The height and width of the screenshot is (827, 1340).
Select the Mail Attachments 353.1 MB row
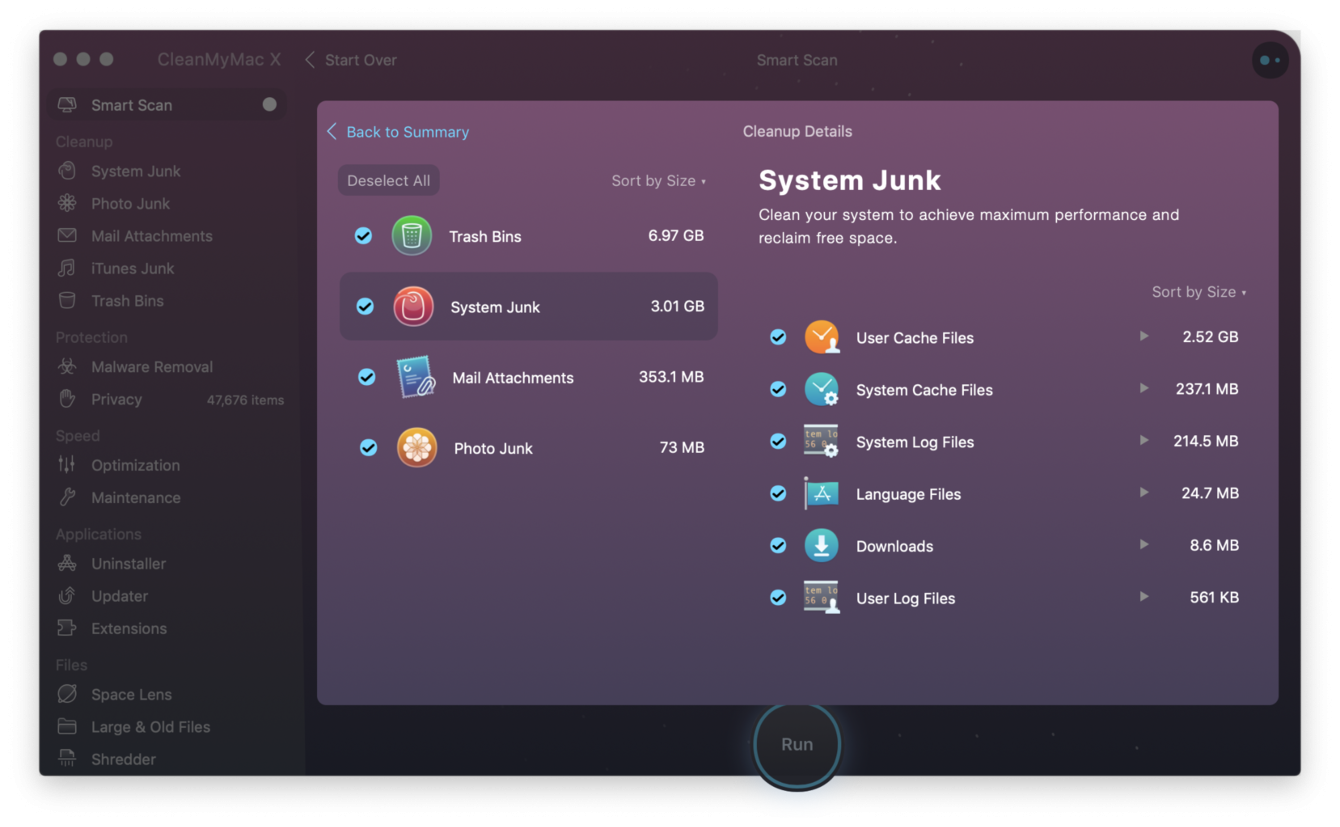pos(529,377)
